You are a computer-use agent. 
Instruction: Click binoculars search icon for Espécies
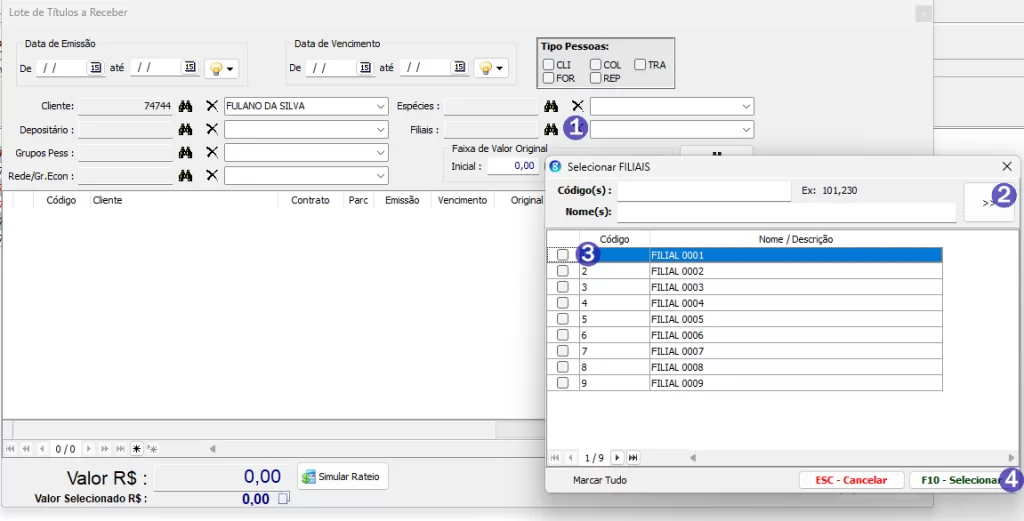[551, 106]
